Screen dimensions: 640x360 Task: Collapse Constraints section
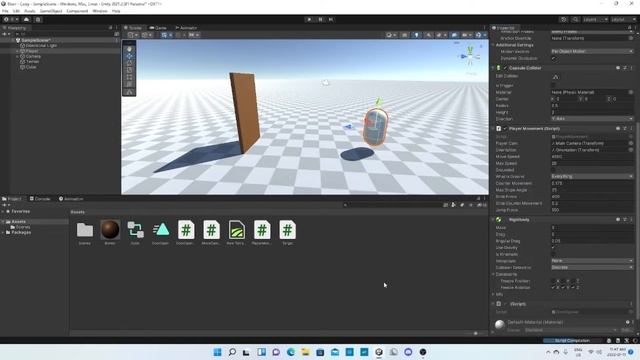click(x=493, y=274)
